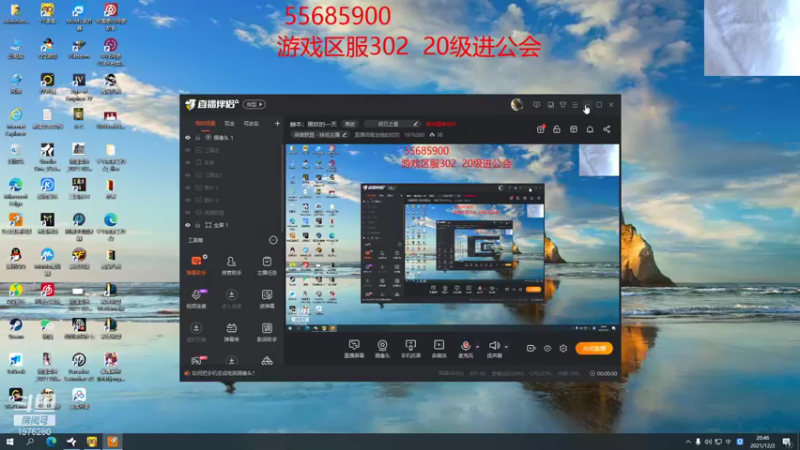Screen dimensions: 800x450
Task: Toggle the eye icon on the 图片 2 row
Action: [x=188, y=200]
